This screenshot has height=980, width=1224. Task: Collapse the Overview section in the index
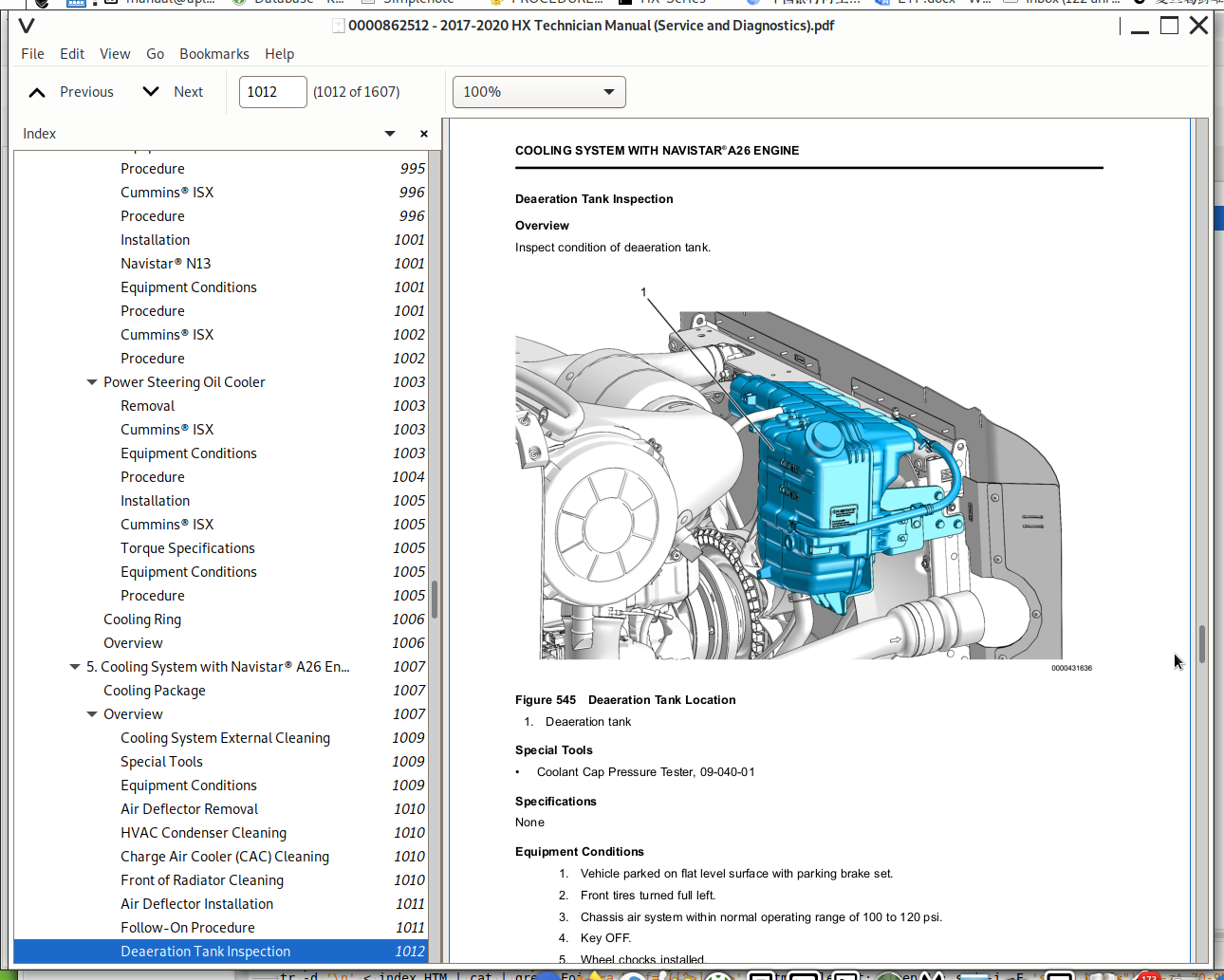pos(91,713)
